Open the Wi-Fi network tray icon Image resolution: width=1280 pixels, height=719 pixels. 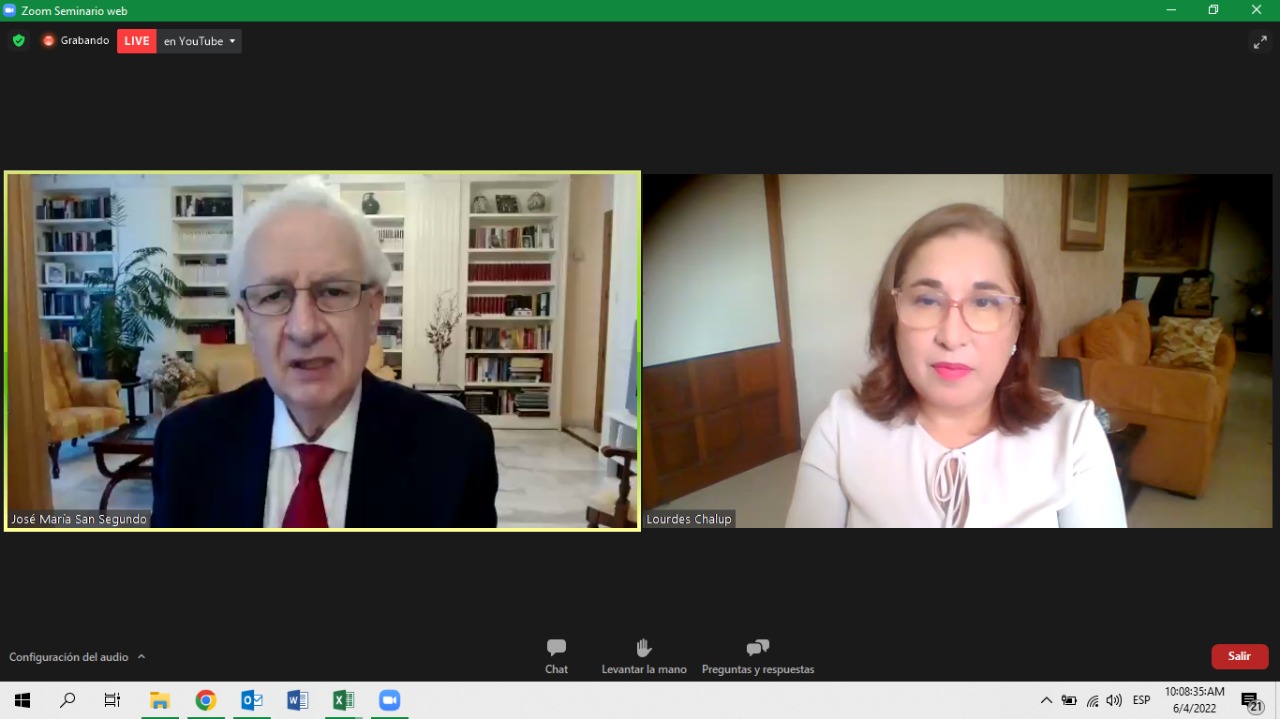pos(1092,700)
